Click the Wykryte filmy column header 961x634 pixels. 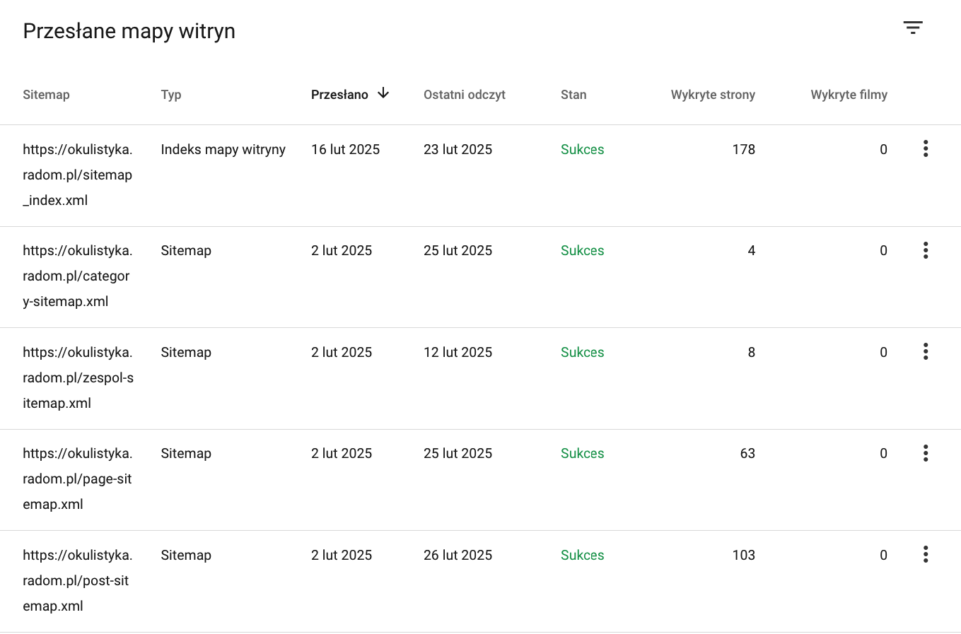pos(848,95)
